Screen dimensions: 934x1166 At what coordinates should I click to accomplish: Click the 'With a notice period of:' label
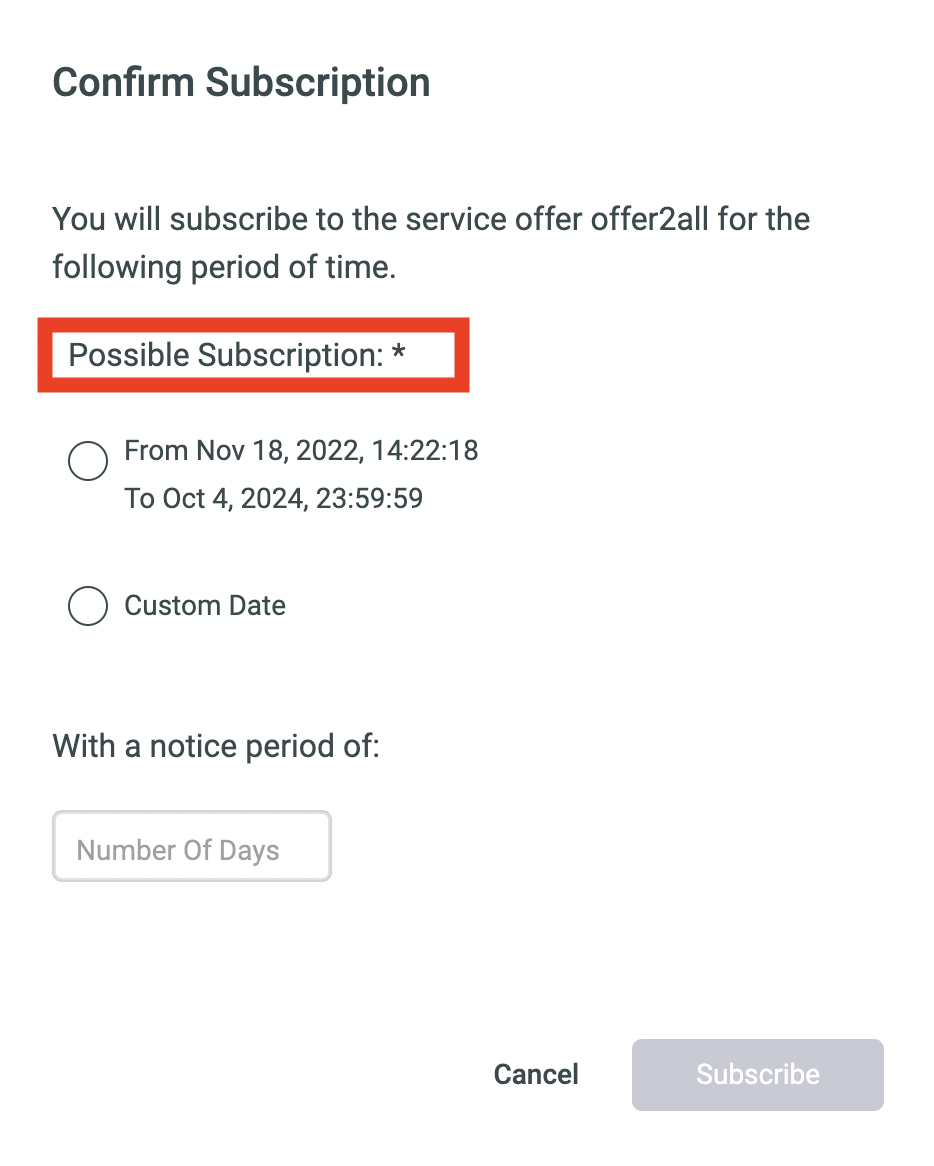[x=216, y=746]
